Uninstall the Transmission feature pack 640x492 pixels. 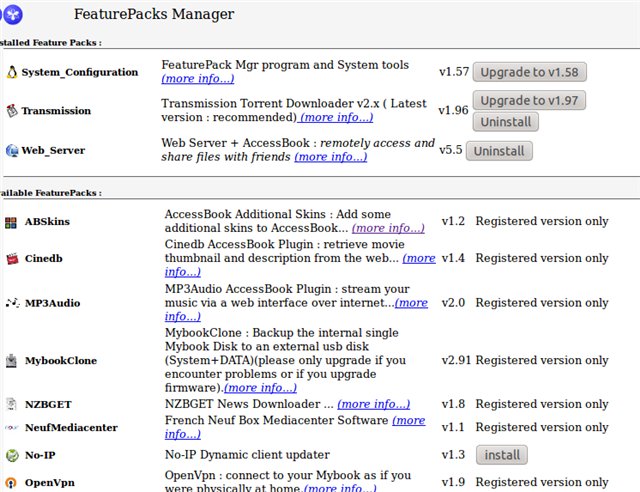(505, 122)
